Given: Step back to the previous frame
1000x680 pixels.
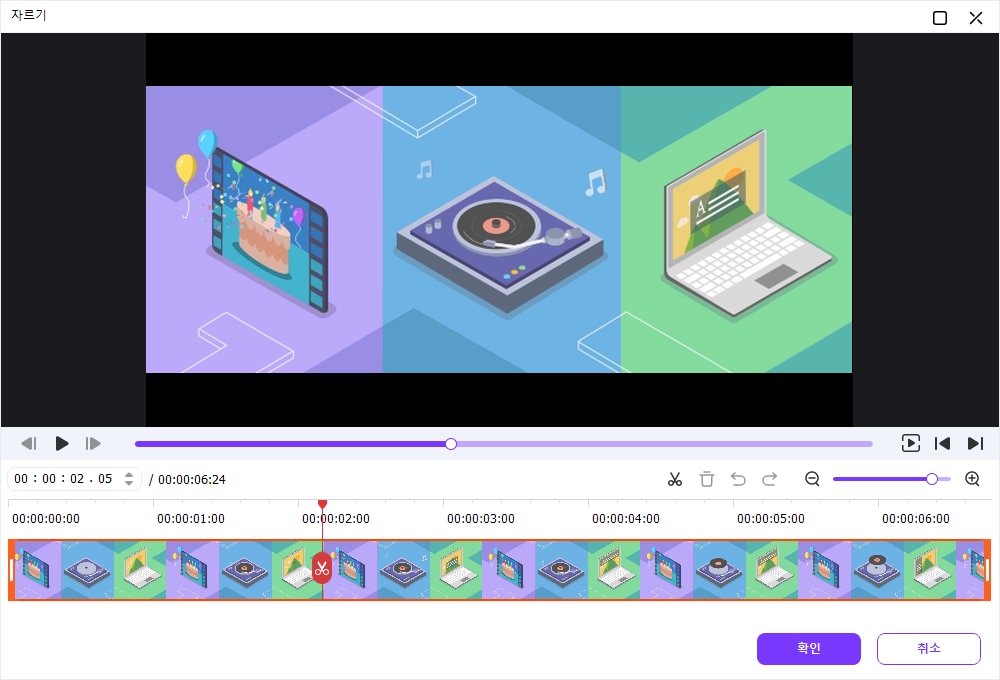Looking at the screenshot, I should (29, 443).
